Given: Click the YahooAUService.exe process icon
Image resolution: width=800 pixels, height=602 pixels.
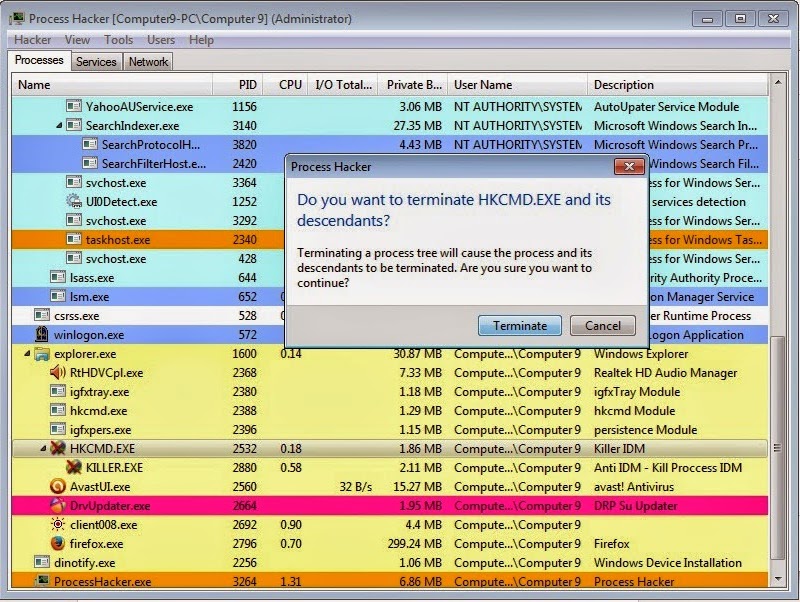Looking at the screenshot, I should pyautogui.click(x=74, y=106).
